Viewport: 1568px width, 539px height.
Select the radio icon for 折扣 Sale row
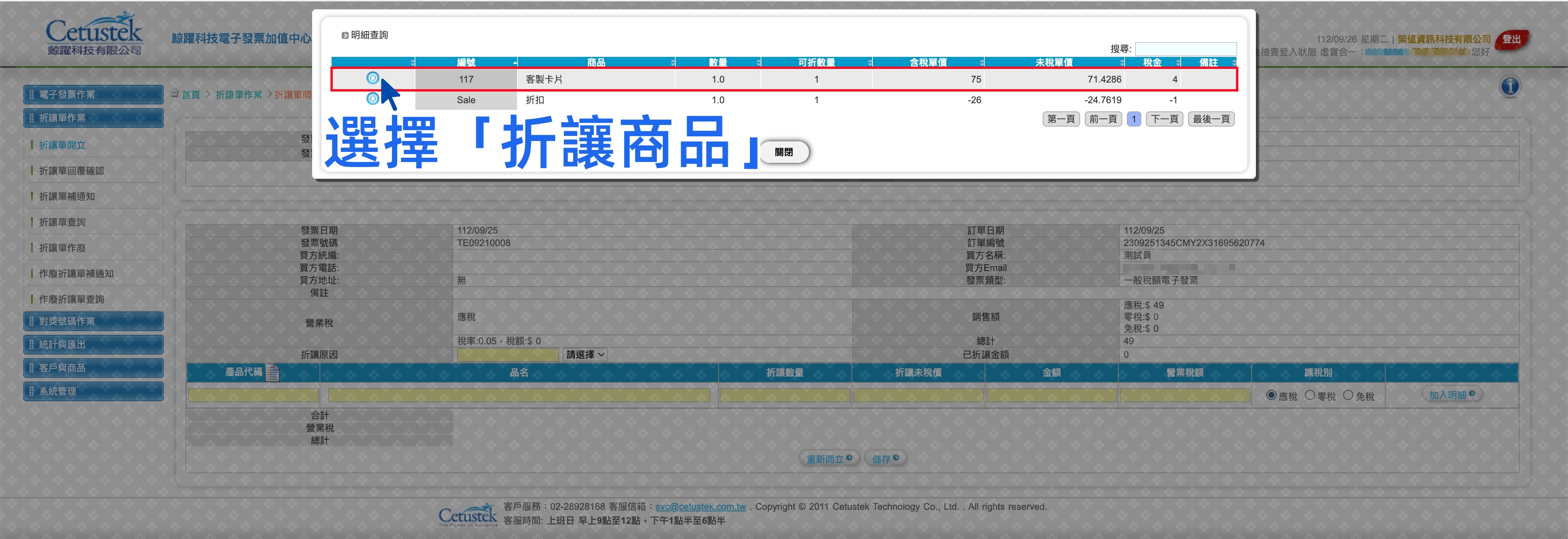coord(373,99)
